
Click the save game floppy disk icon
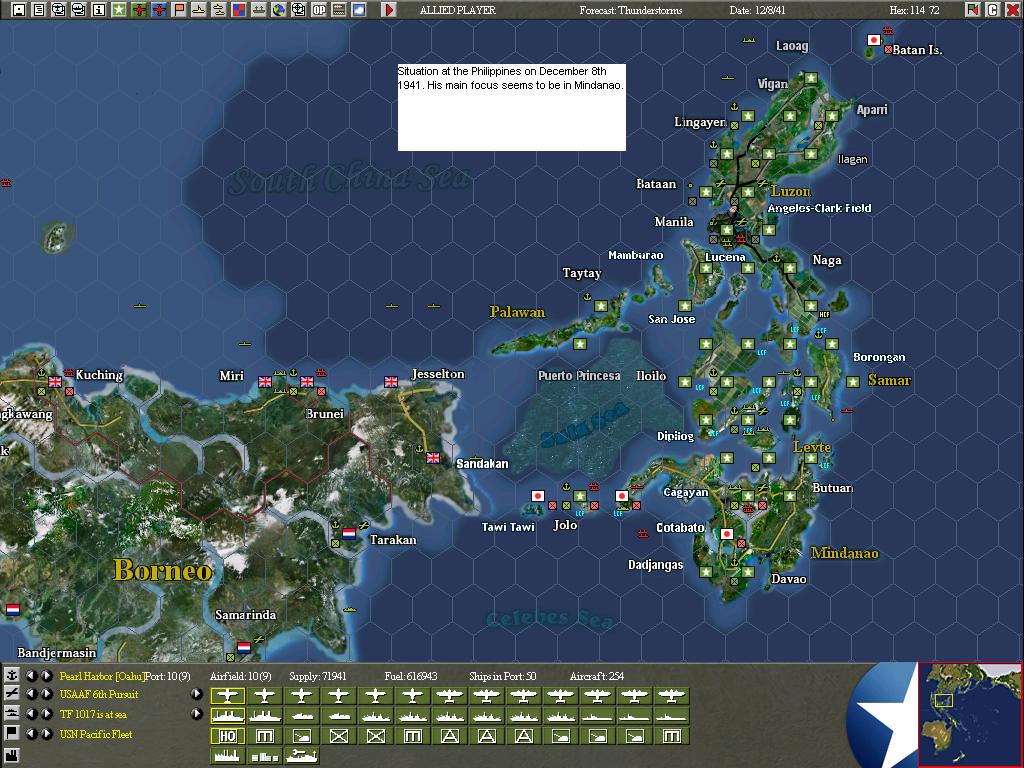click(19, 10)
